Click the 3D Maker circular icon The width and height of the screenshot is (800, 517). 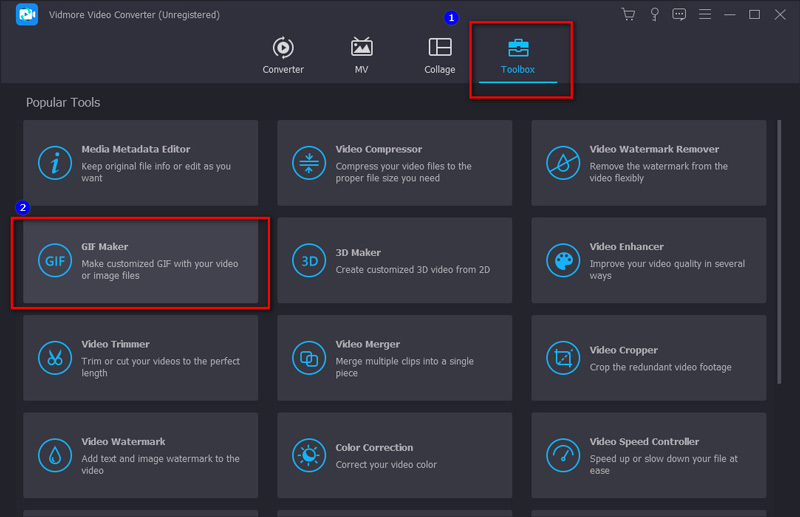[x=309, y=261]
